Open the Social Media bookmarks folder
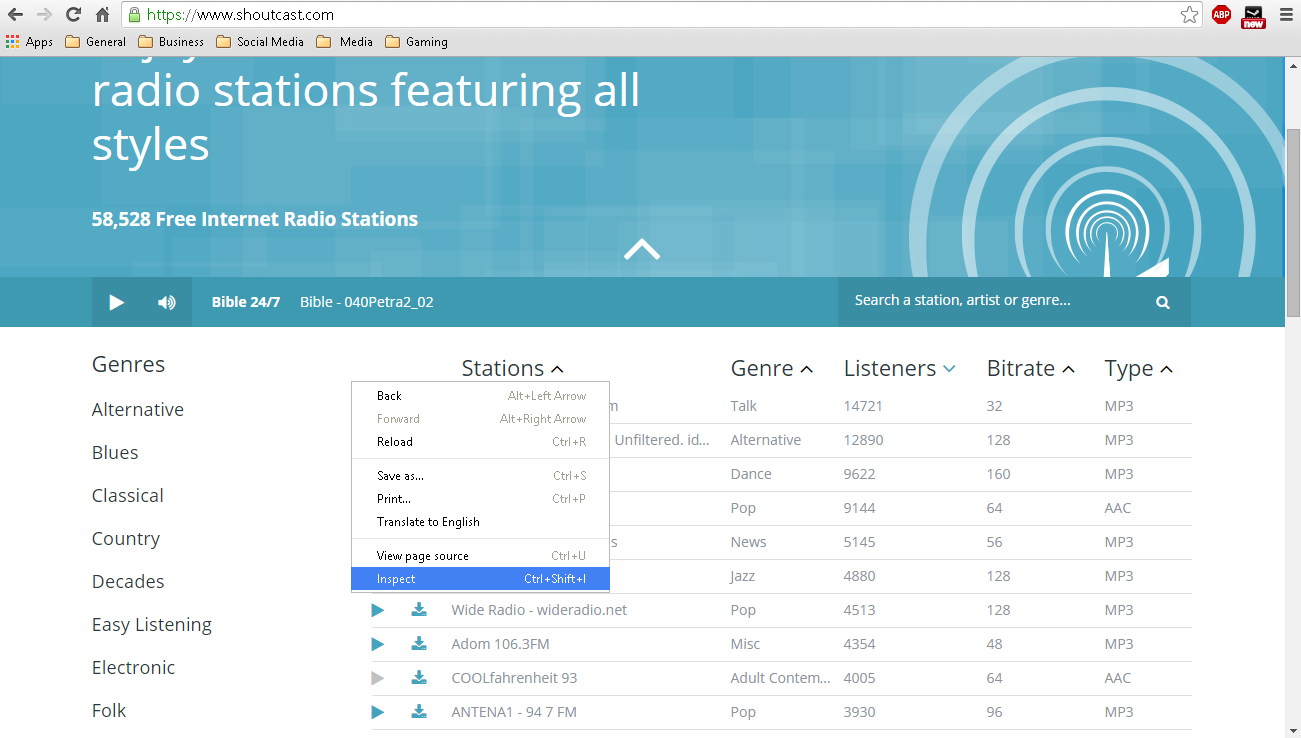 click(x=260, y=42)
